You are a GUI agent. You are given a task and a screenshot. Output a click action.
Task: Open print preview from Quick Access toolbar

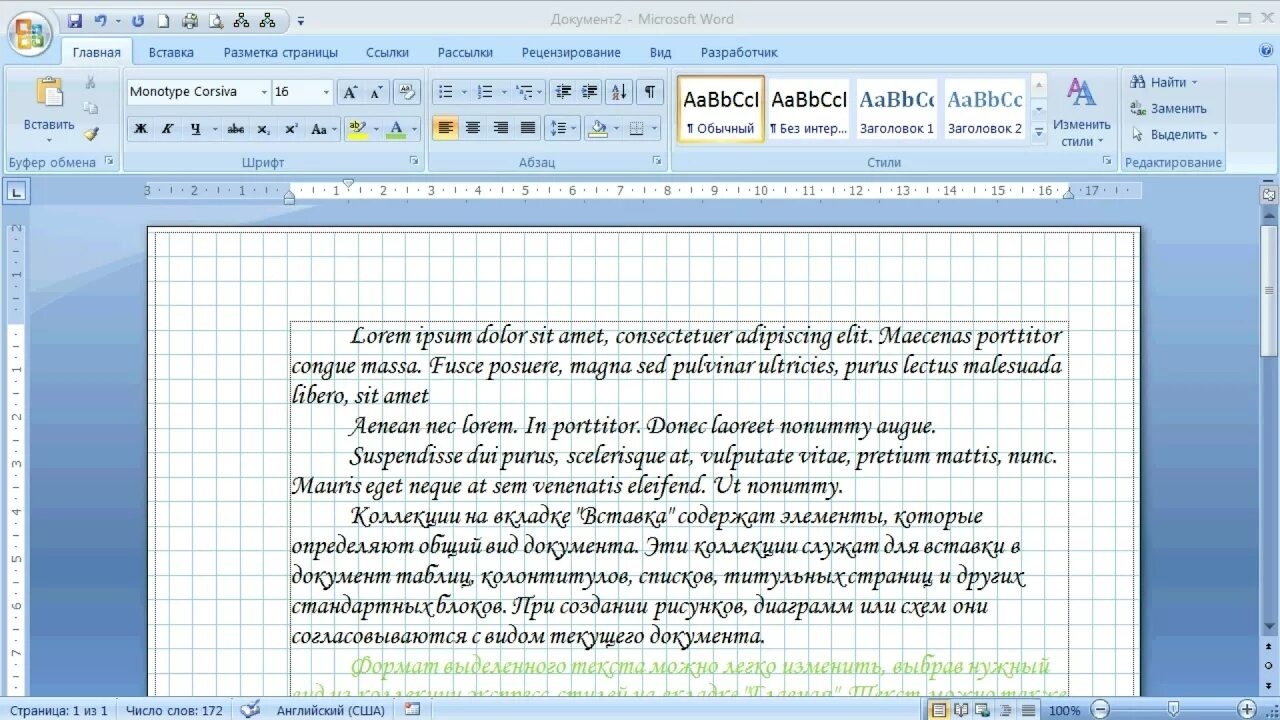click(x=215, y=20)
